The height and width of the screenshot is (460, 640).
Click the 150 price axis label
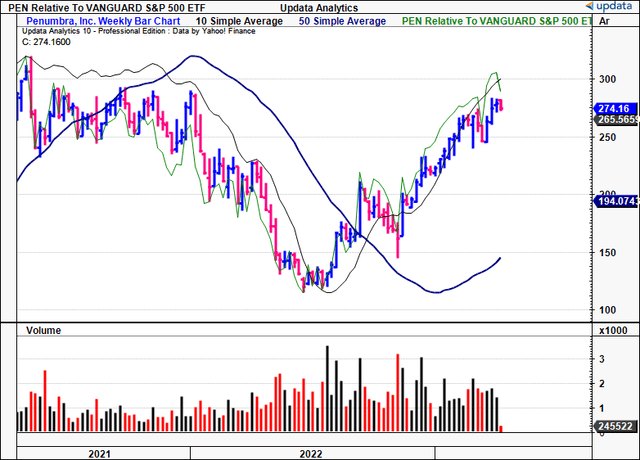pyautogui.click(x=607, y=253)
